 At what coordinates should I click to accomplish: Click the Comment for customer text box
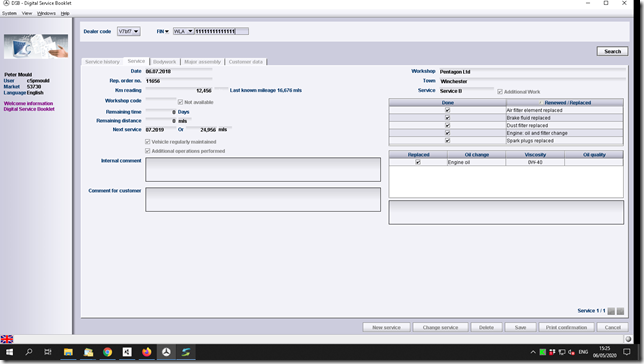tap(263, 200)
